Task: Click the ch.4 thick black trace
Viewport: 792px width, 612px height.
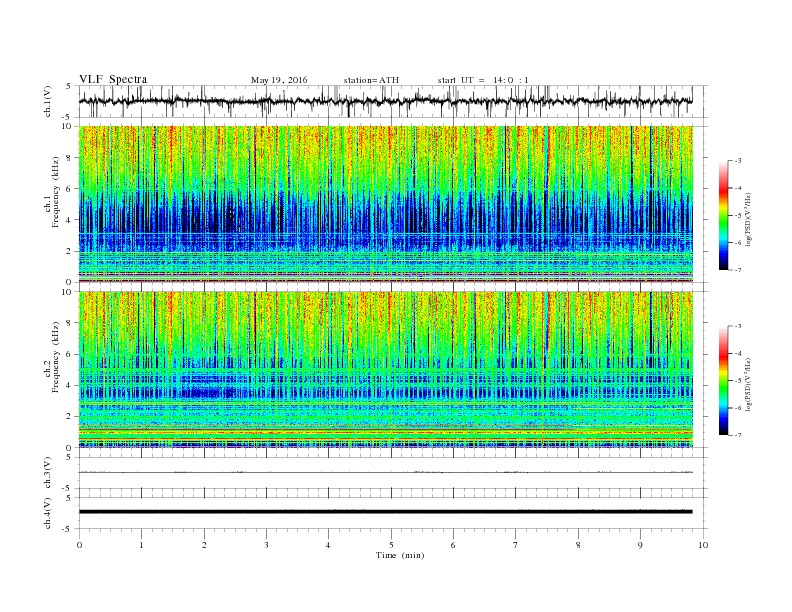Action: [x=385, y=512]
